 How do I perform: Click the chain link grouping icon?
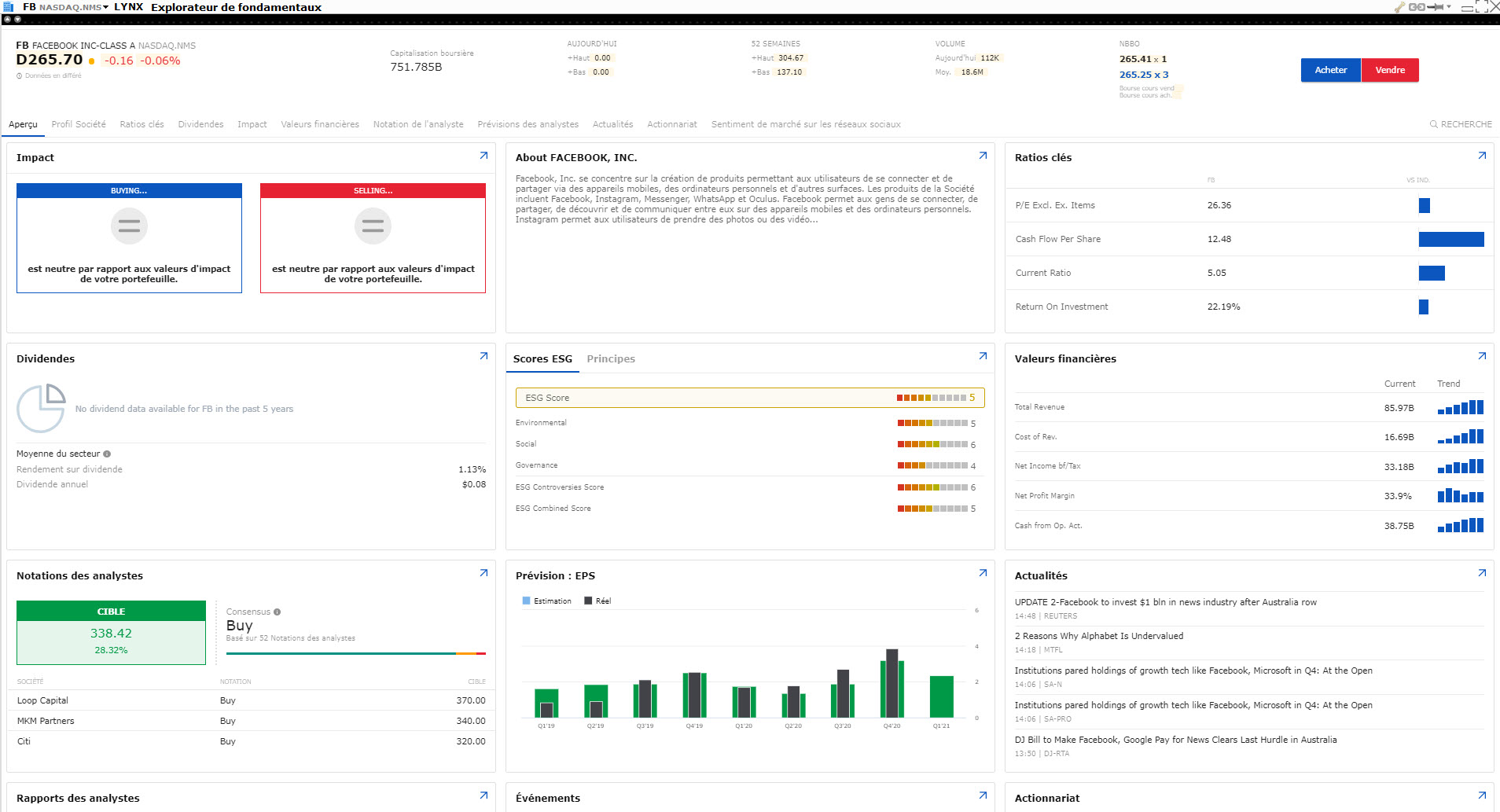pyautogui.click(x=1417, y=7)
